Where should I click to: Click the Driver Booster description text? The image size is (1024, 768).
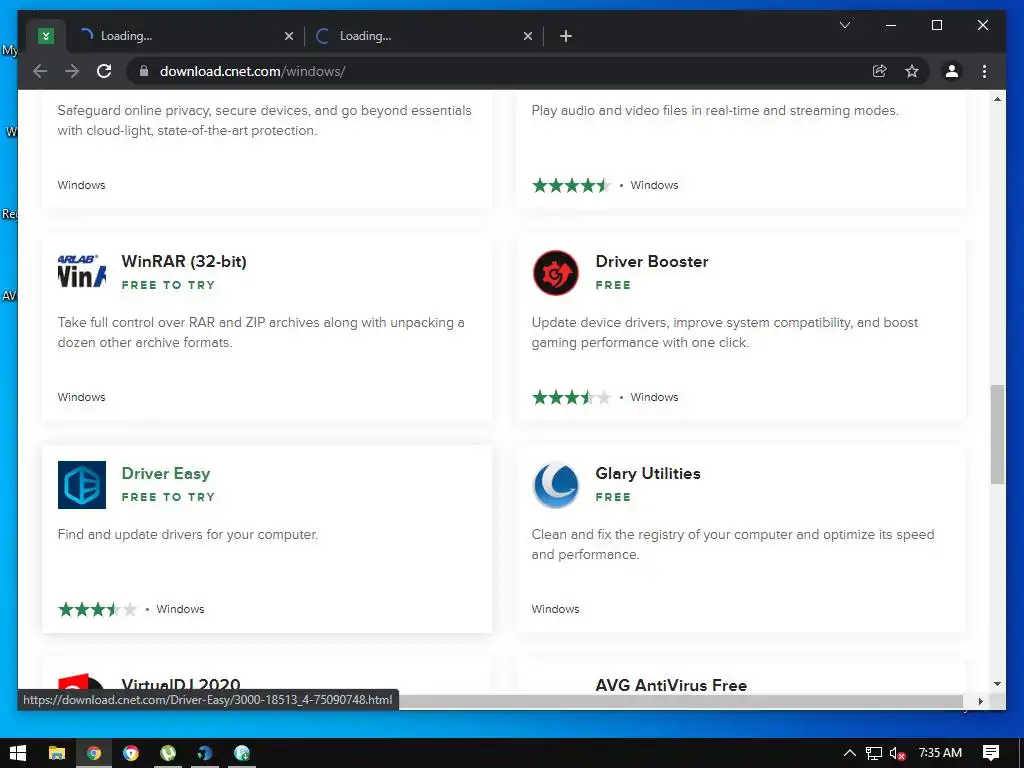click(725, 332)
